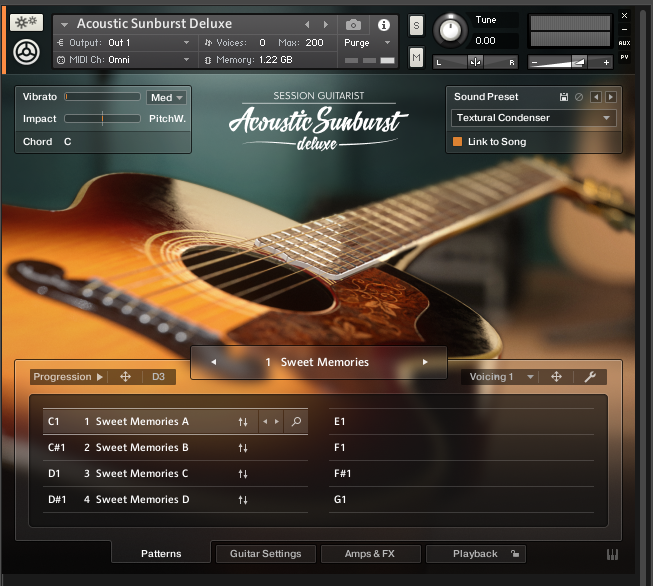Select previous sound preset arrow
The width and height of the screenshot is (653, 586).
pos(596,97)
